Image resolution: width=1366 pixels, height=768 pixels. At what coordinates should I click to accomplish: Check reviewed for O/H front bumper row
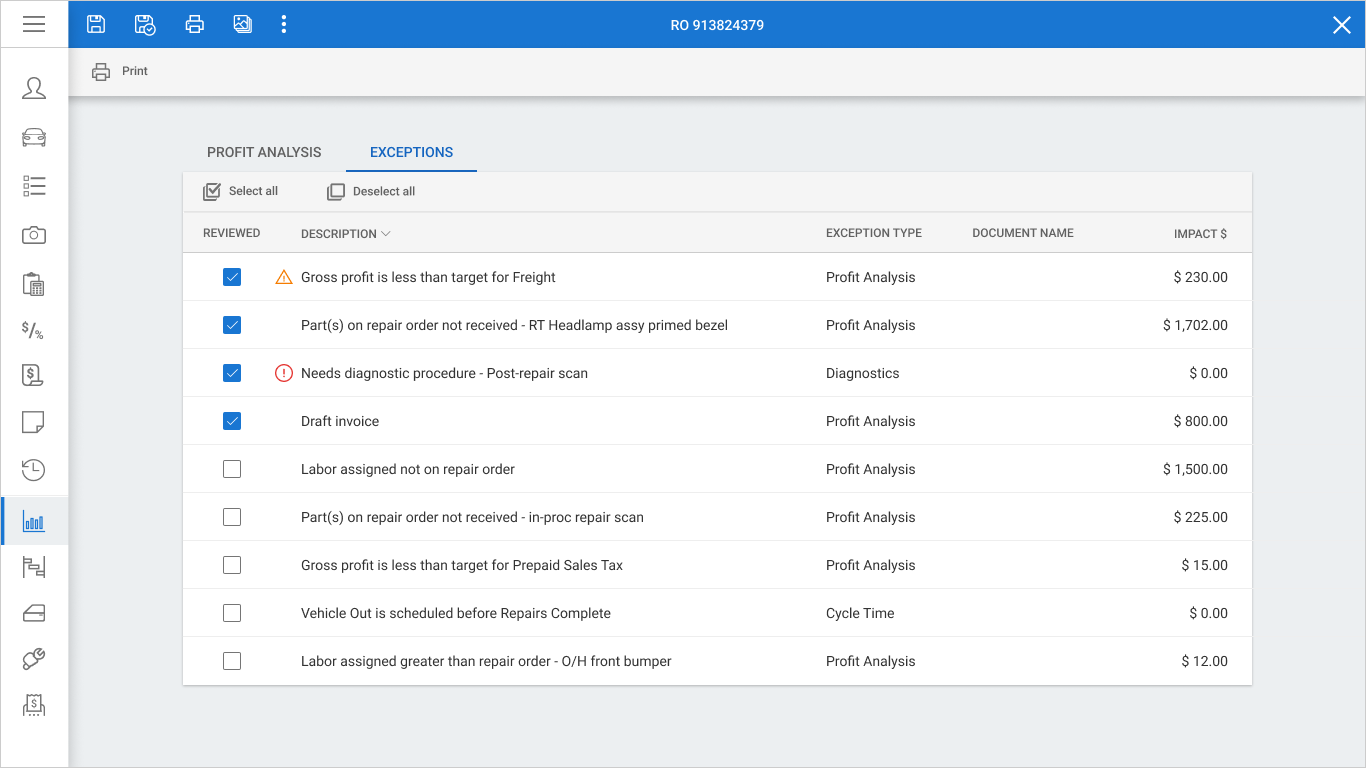pos(232,661)
